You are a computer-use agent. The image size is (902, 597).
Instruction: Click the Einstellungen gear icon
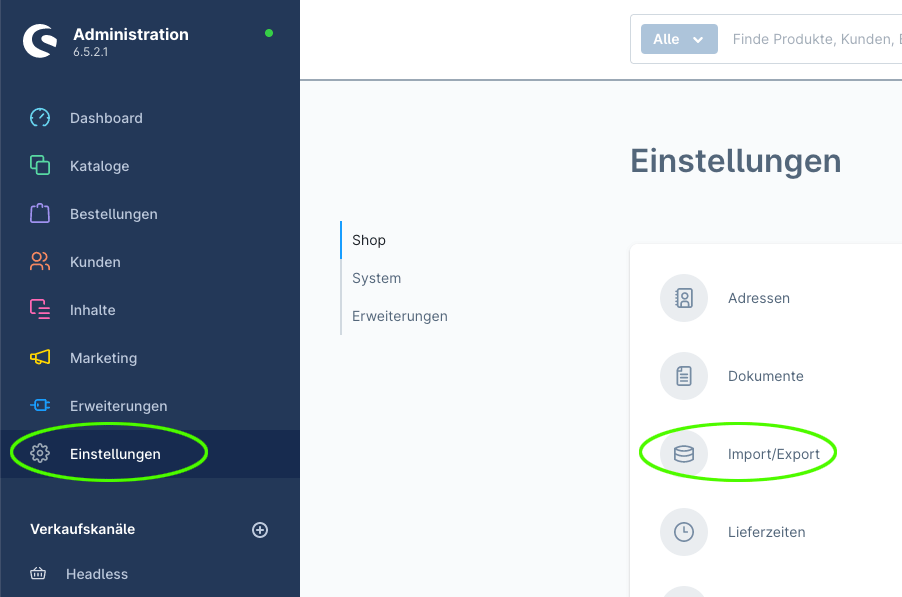point(40,454)
